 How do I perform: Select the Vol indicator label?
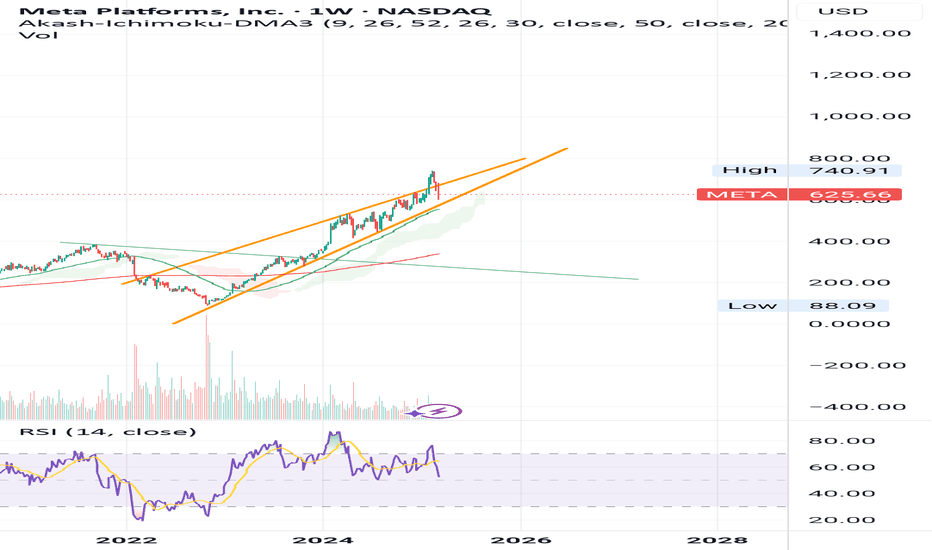(39, 35)
